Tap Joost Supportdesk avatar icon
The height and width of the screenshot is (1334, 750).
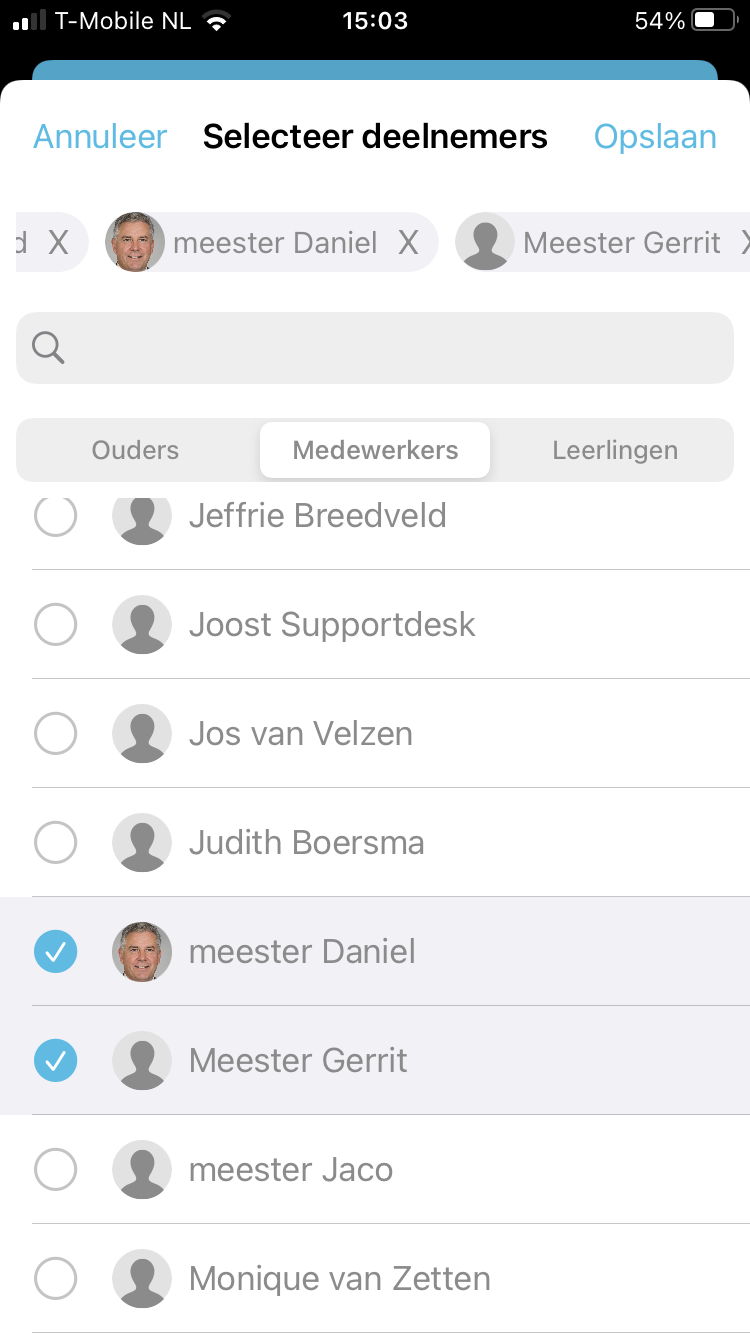tap(141, 625)
